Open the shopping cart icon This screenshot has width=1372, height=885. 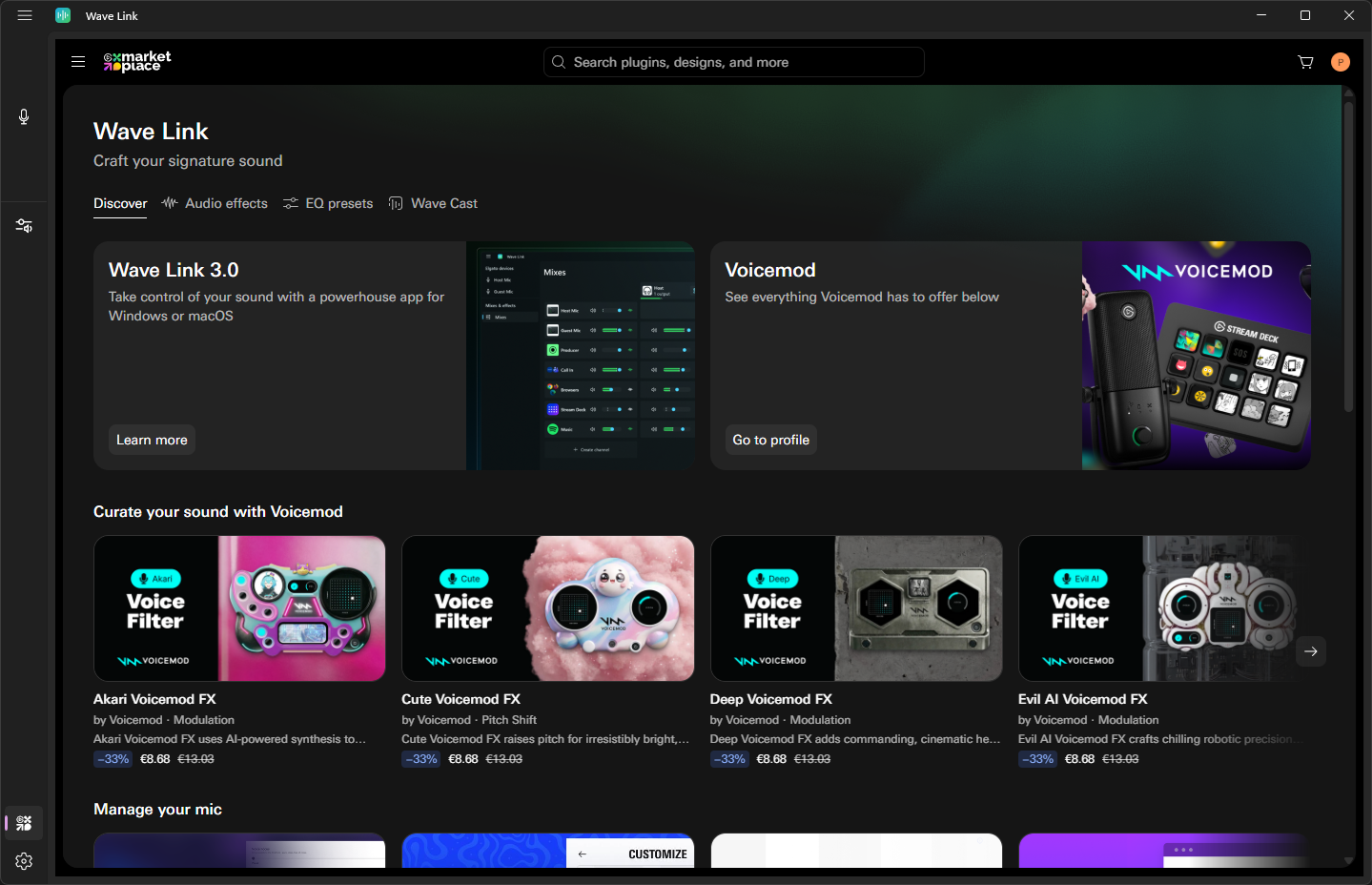(x=1305, y=62)
